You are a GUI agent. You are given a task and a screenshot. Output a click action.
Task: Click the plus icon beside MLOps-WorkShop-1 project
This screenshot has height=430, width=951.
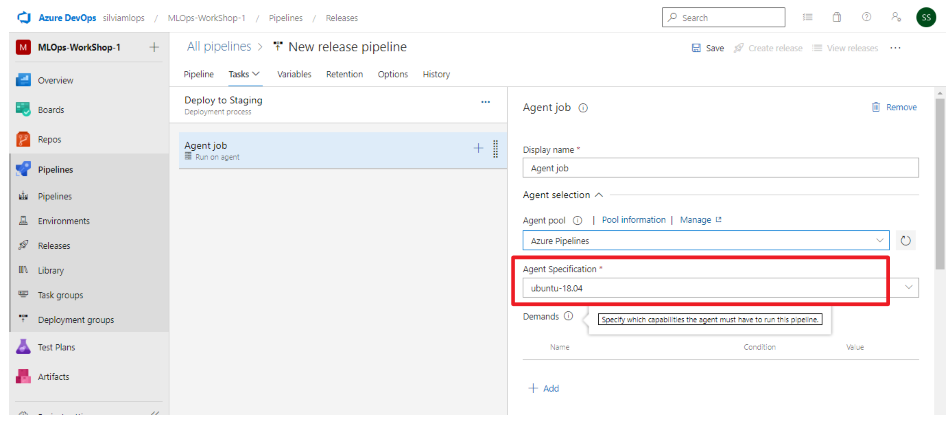pyautogui.click(x=154, y=47)
